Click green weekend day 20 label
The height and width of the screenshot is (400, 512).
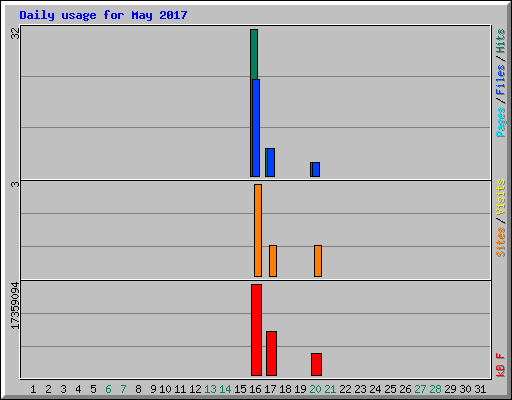click(x=315, y=389)
